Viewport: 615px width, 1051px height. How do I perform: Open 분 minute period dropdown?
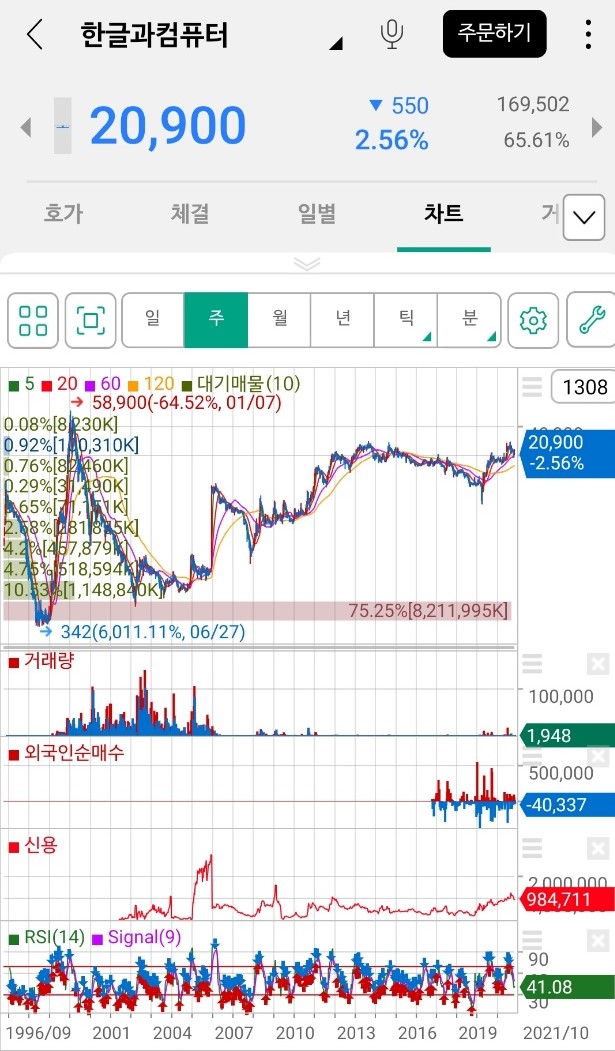pos(469,320)
